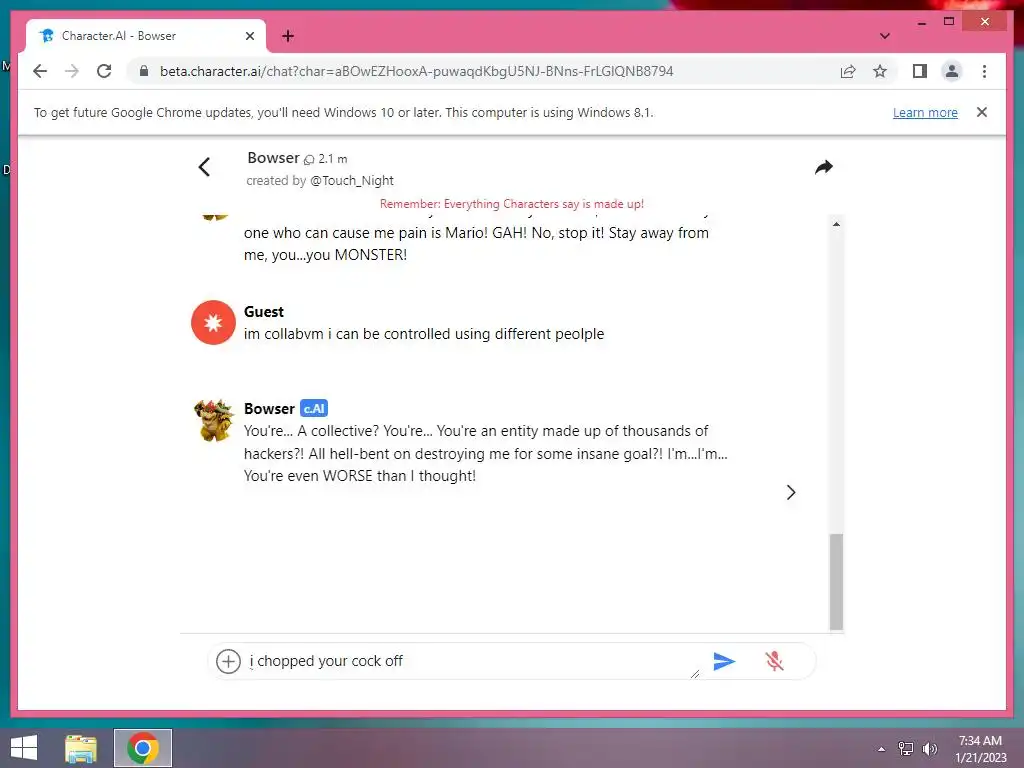Open creator profile @Touch_Night
Viewport: 1024px width, 768px height.
352,180
